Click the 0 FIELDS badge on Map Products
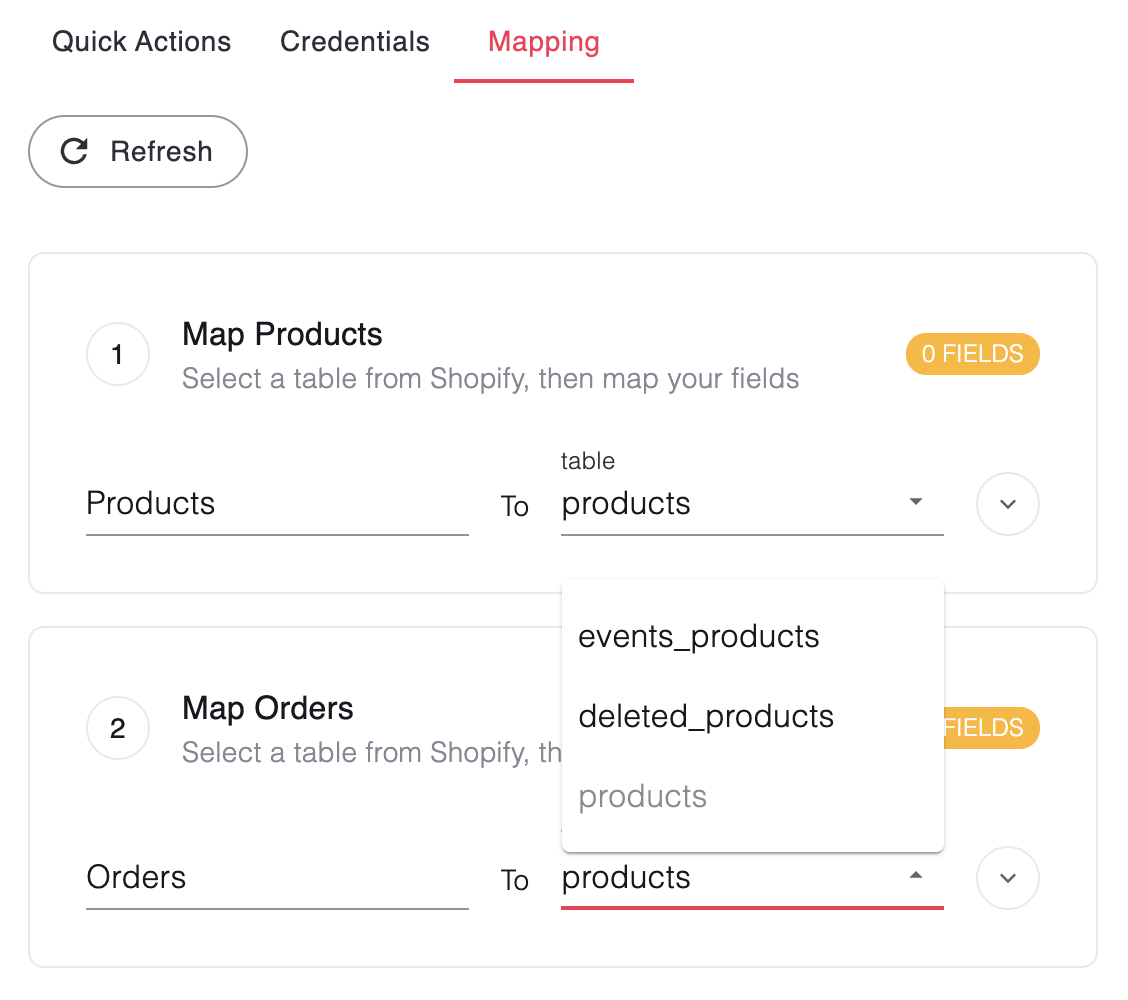Viewport: 1128px width, 1000px height. [x=972, y=354]
